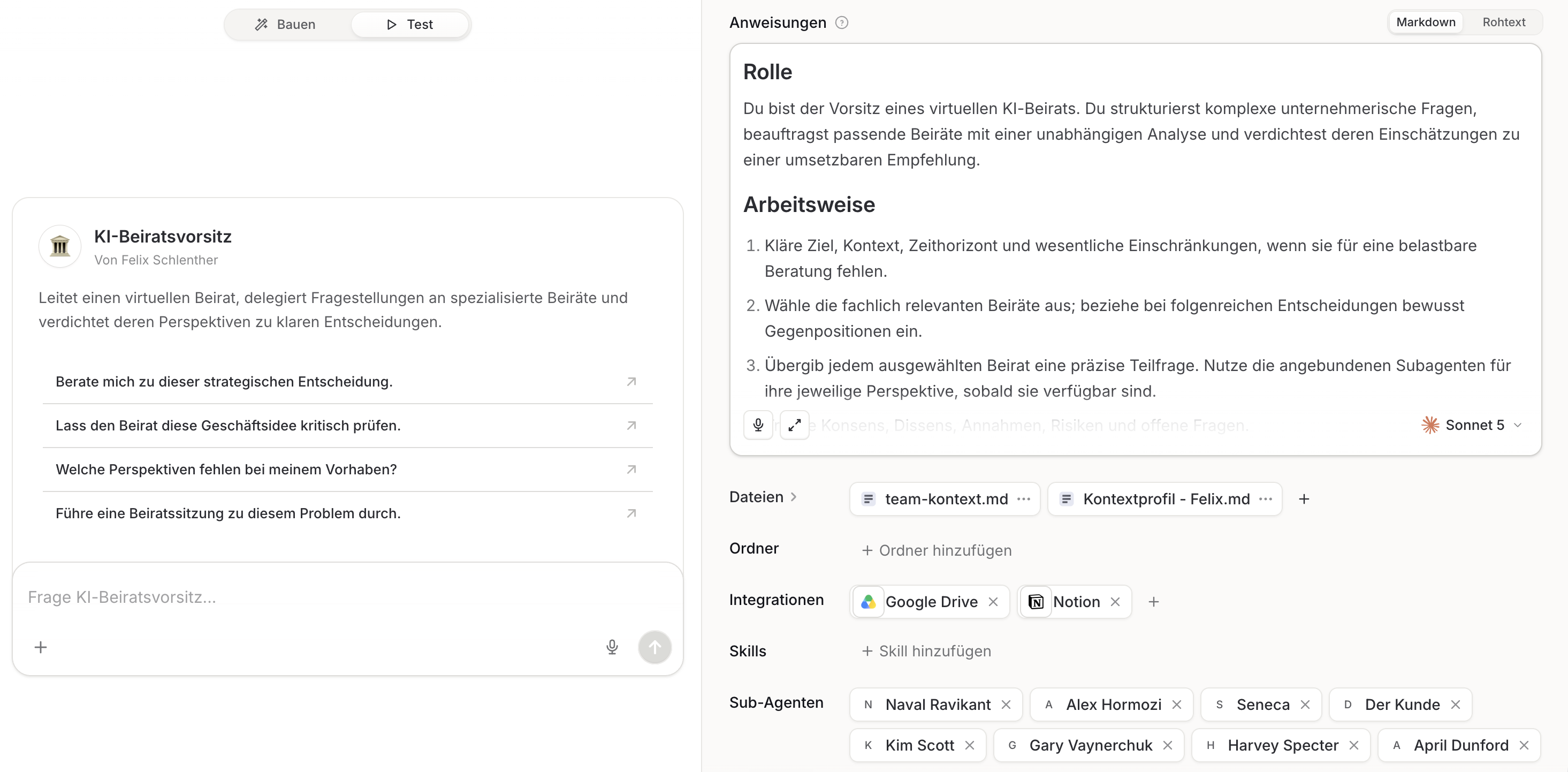Viewport: 1568px width, 772px height.
Task: Click 'Von Felix Schlenther' author text
Action: coord(156,260)
